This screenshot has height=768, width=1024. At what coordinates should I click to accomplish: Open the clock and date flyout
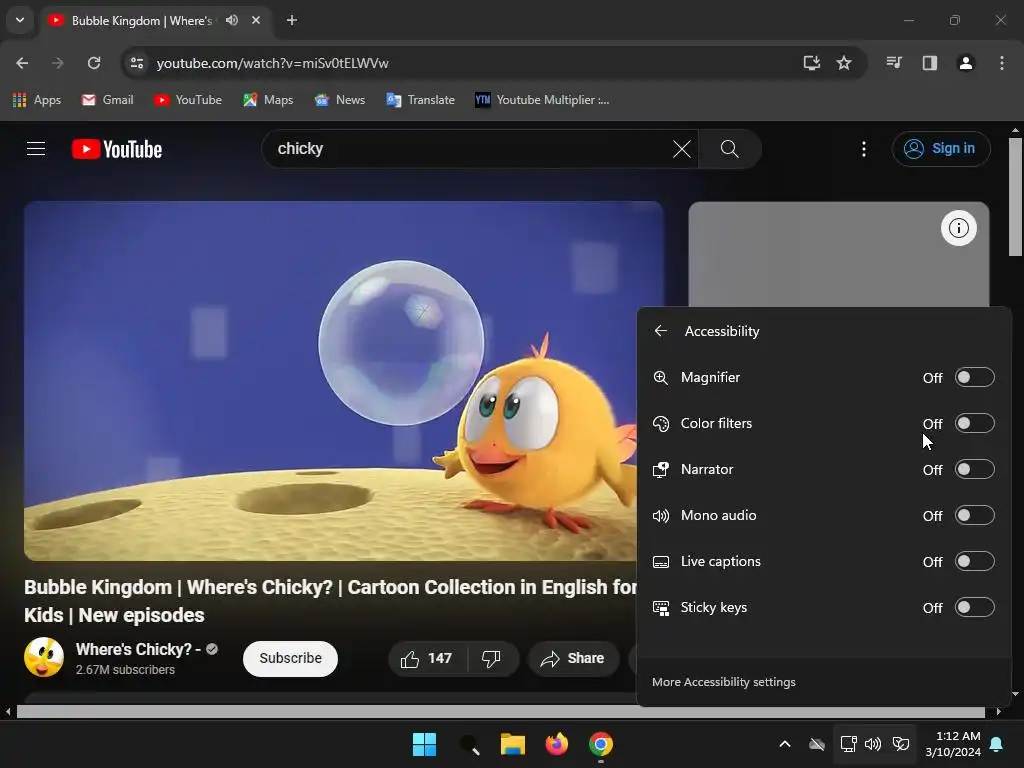pos(953,744)
